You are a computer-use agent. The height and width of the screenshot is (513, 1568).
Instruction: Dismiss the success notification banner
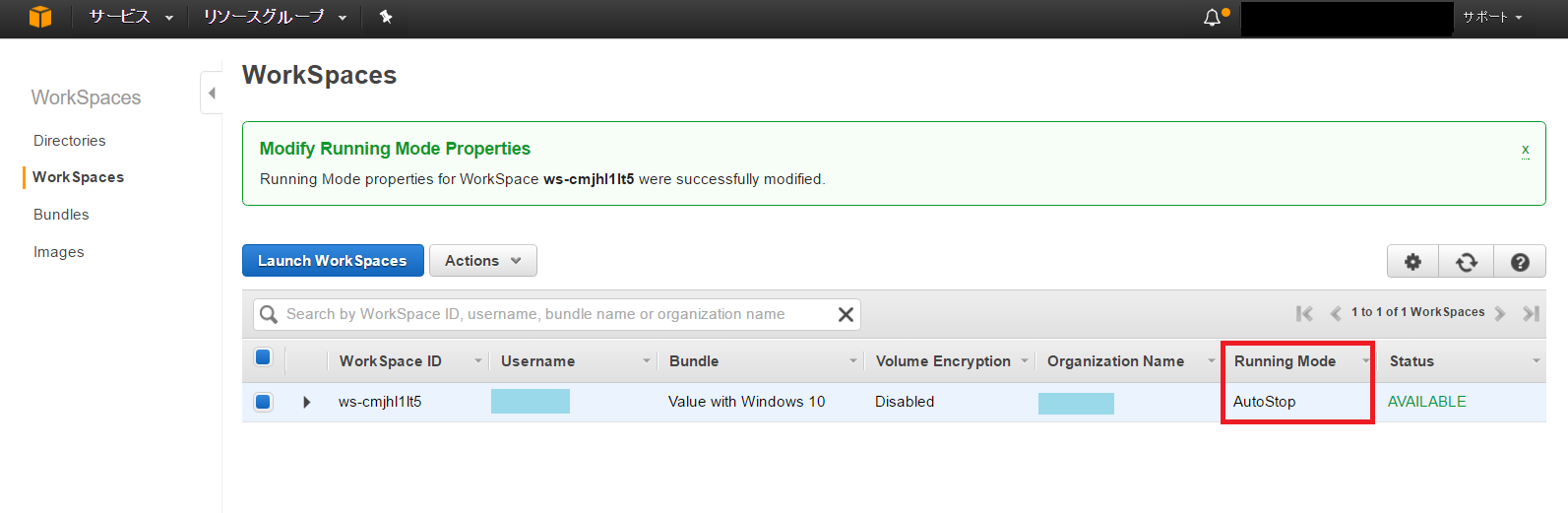pos(1526,150)
